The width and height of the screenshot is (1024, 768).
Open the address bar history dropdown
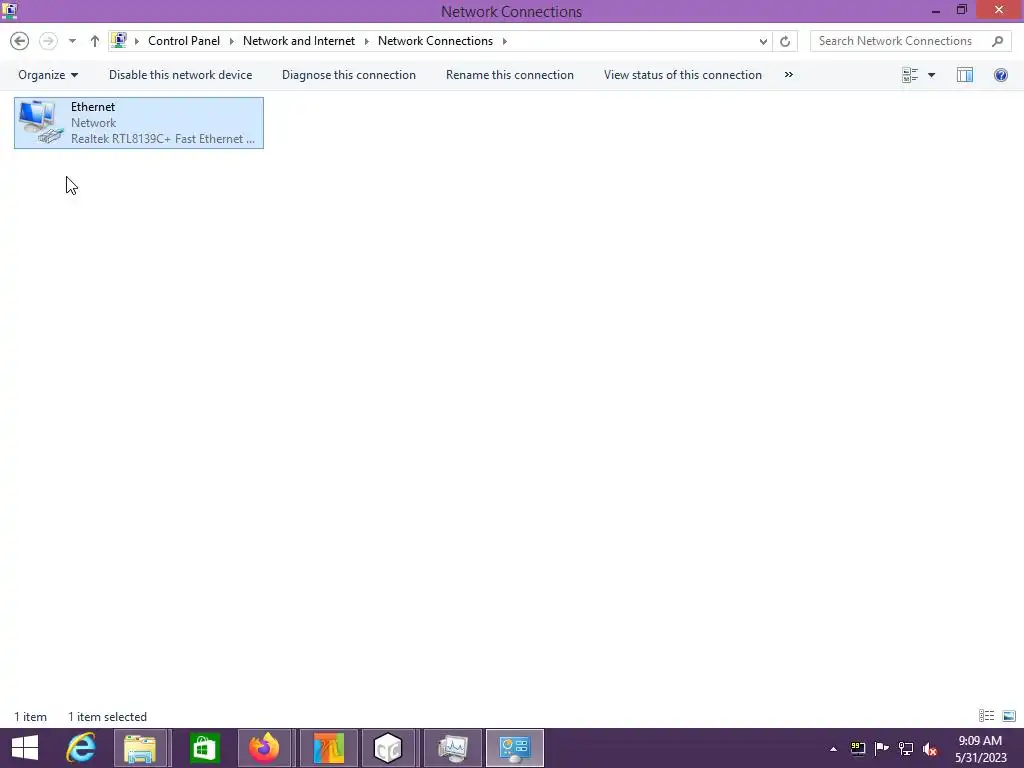763,41
